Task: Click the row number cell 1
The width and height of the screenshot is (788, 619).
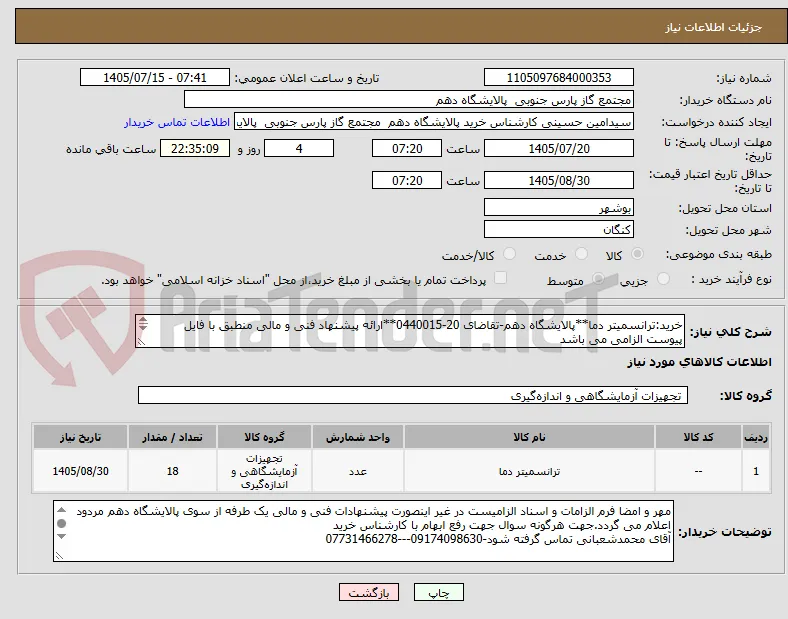Action: 756,471
